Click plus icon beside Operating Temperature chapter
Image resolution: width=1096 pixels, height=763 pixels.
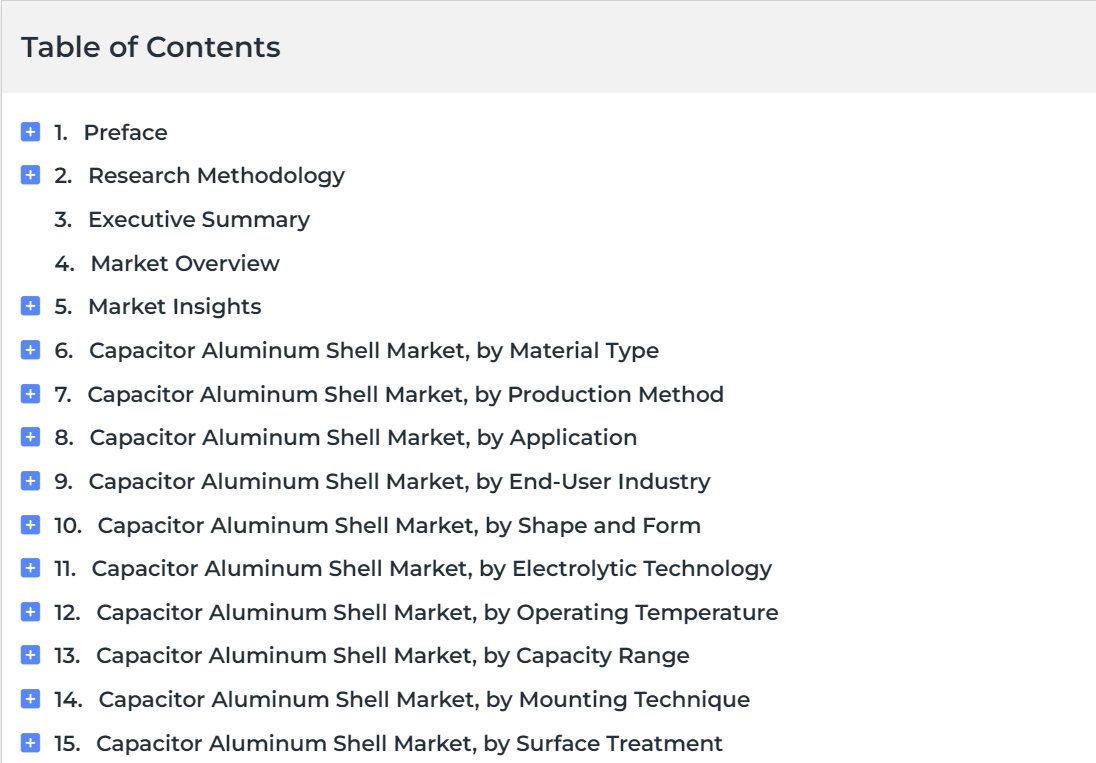coord(30,611)
